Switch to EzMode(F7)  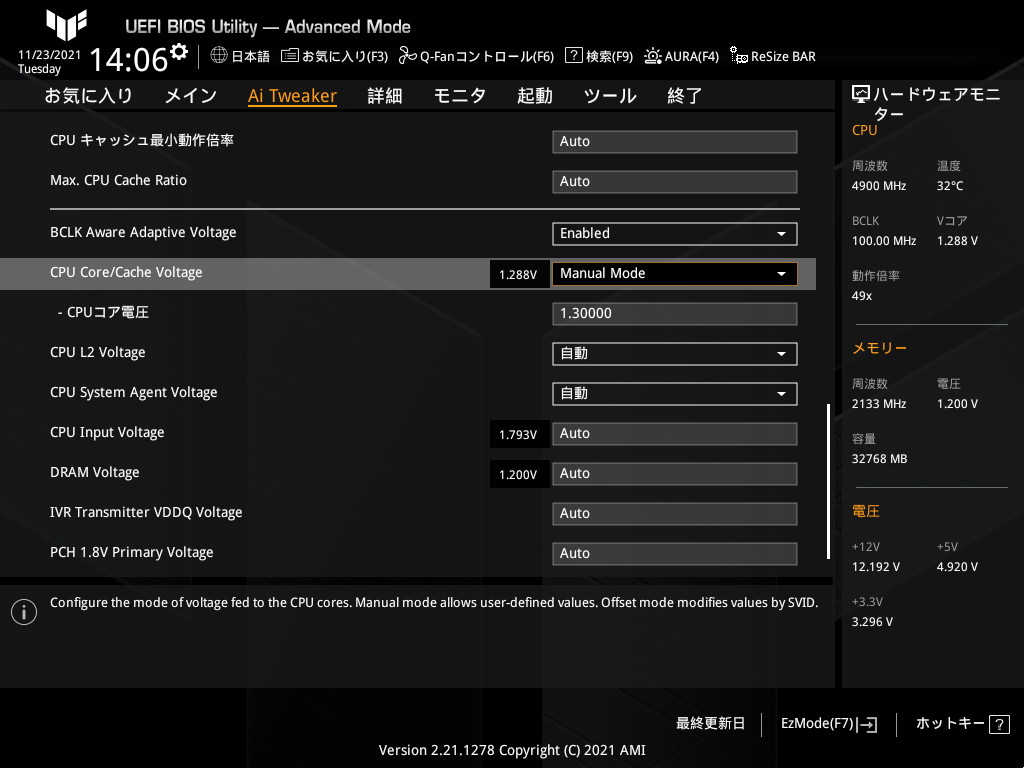[x=828, y=724]
